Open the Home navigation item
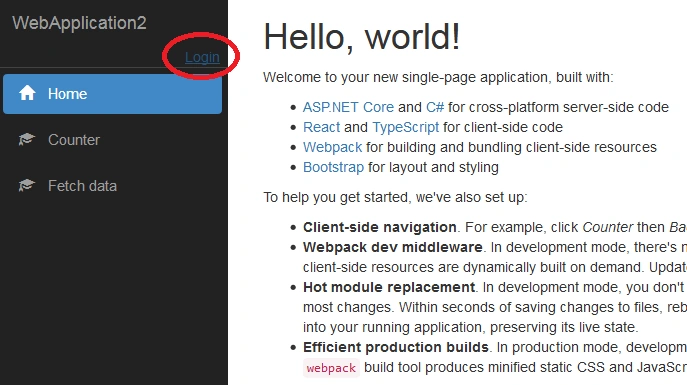This screenshot has height=385, width=687. point(113,94)
